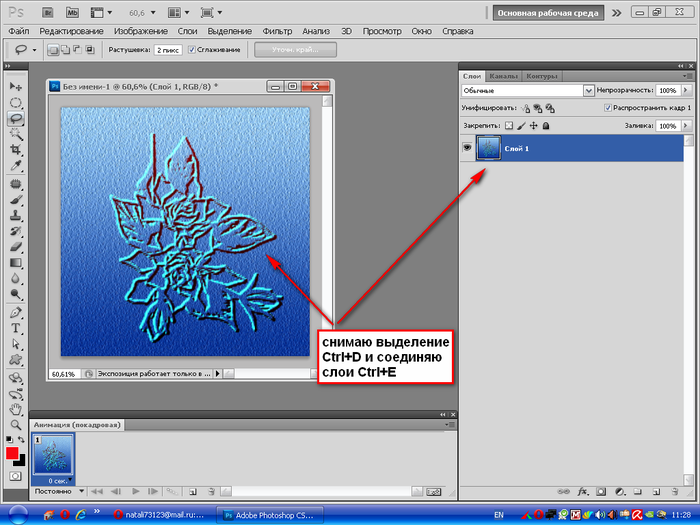
Task: Convert to timeline animation
Action: coord(433,492)
